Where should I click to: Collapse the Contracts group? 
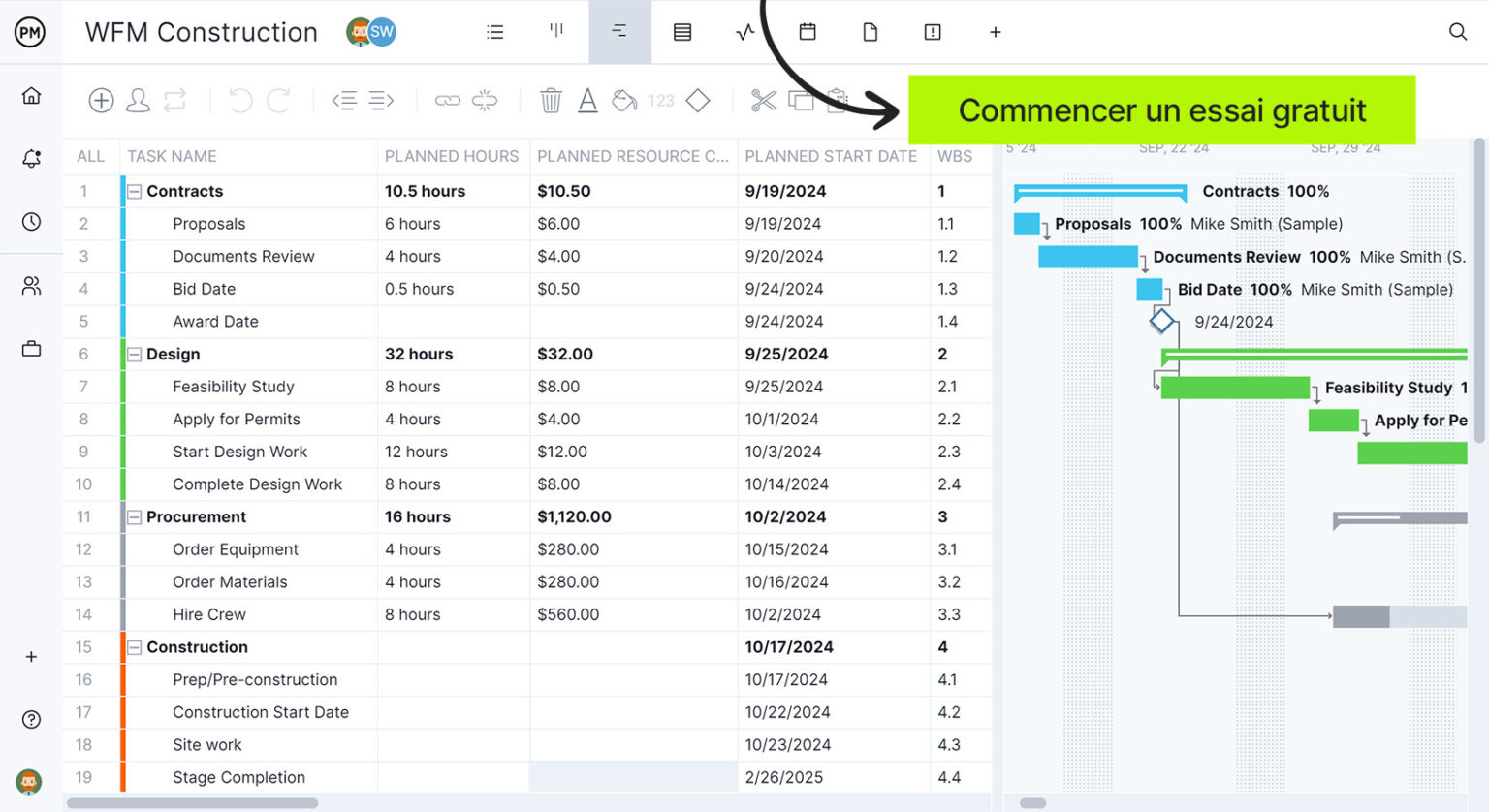click(x=135, y=192)
